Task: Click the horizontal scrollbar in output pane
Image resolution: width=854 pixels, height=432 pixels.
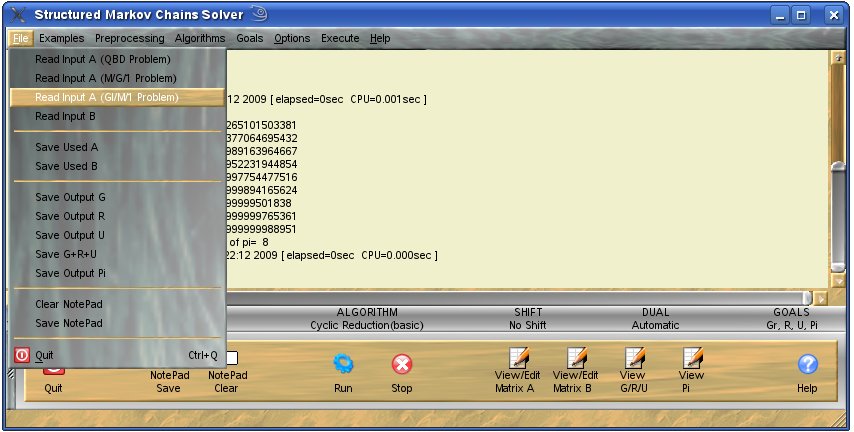Action: (x=520, y=298)
